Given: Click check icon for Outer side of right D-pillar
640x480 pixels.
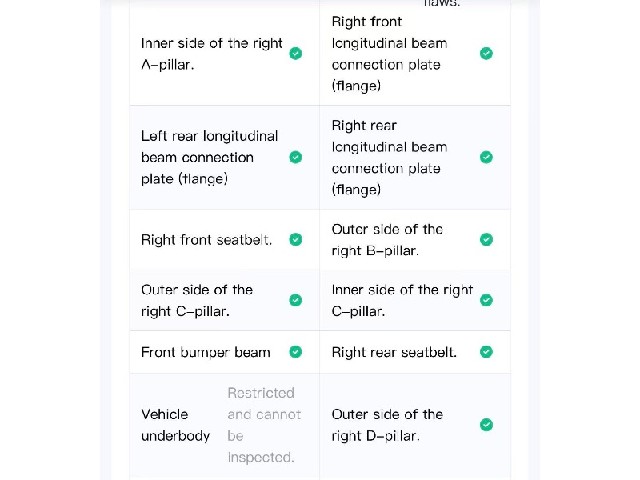Looking at the screenshot, I should pyautogui.click(x=486, y=424).
